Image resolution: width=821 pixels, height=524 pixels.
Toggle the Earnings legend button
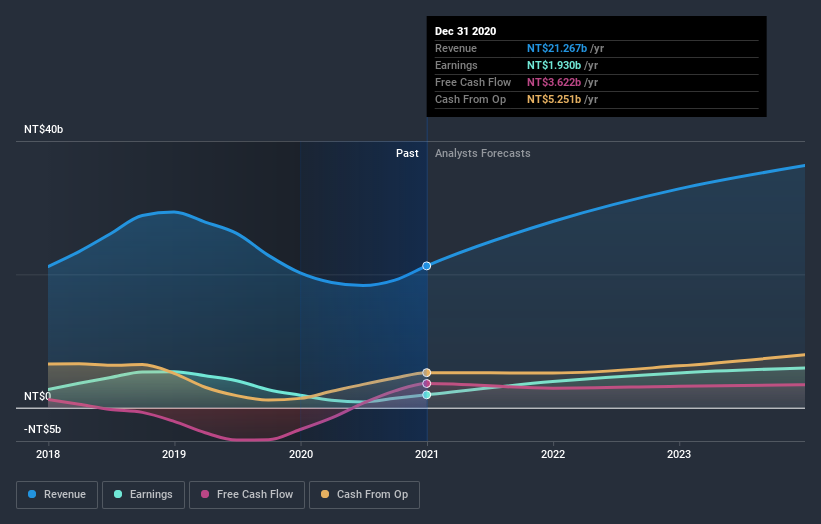coord(143,495)
